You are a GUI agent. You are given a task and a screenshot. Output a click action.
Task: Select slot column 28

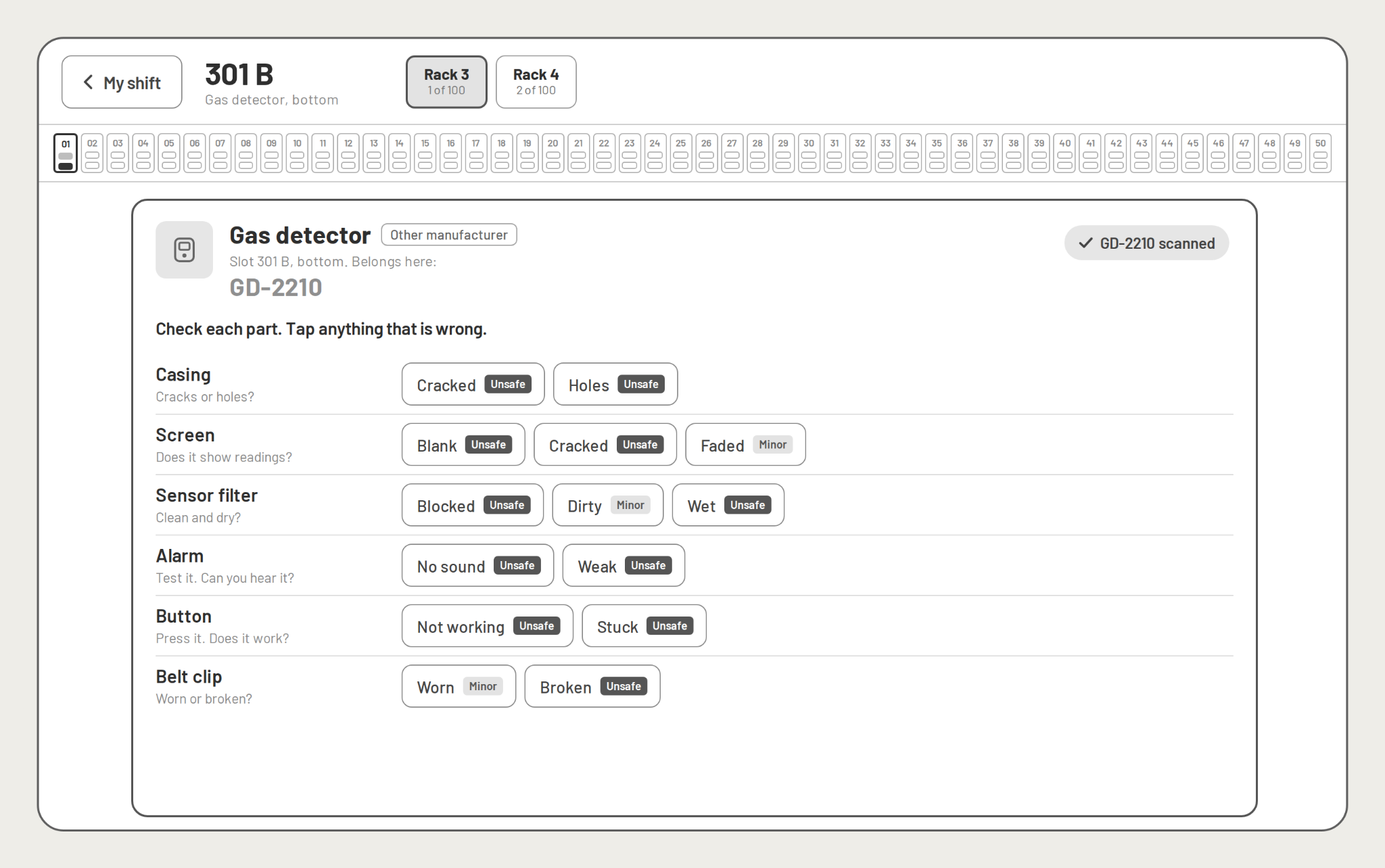tap(757, 153)
